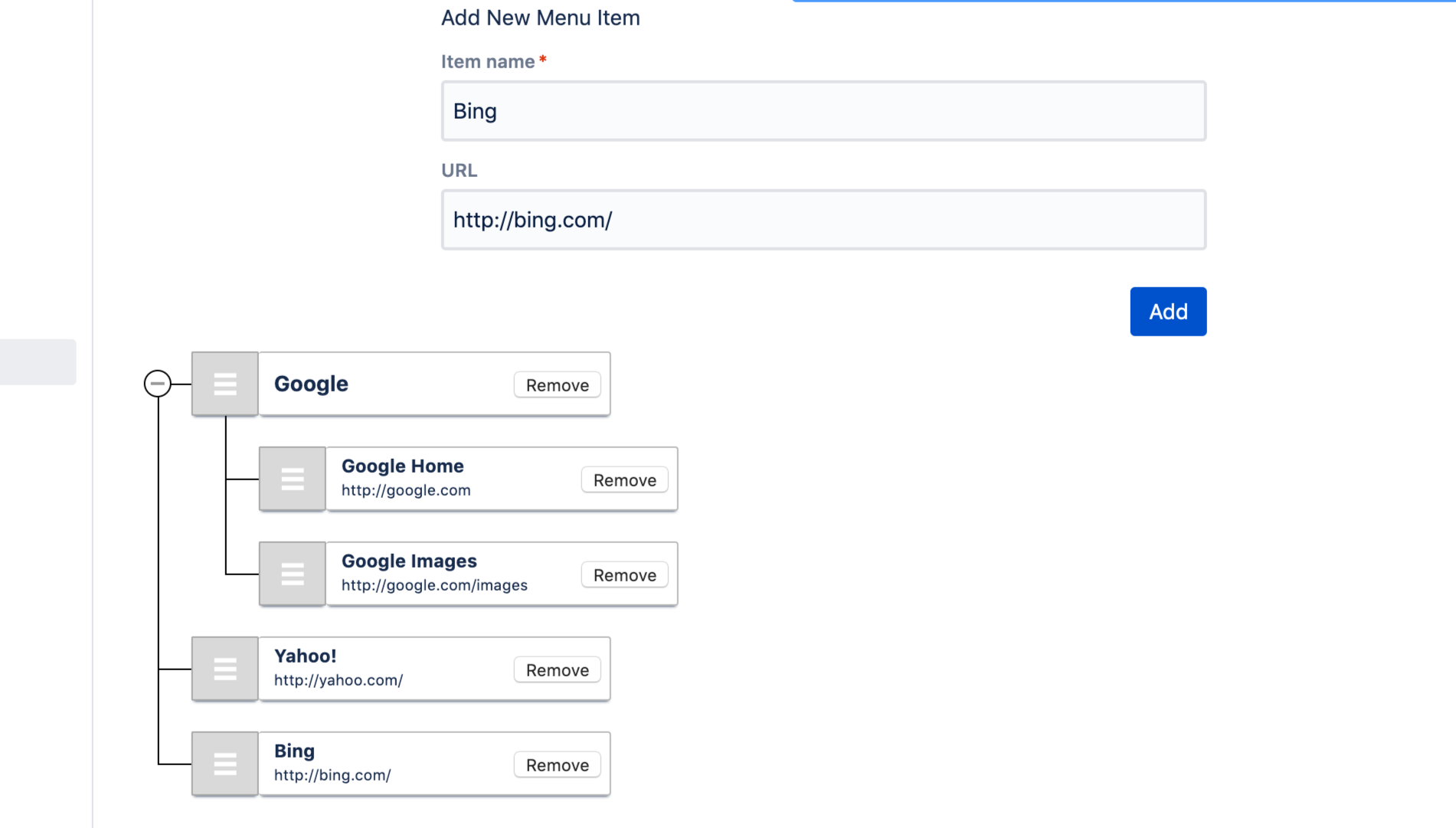Click the Google Home drag handle icon

(x=293, y=479)
